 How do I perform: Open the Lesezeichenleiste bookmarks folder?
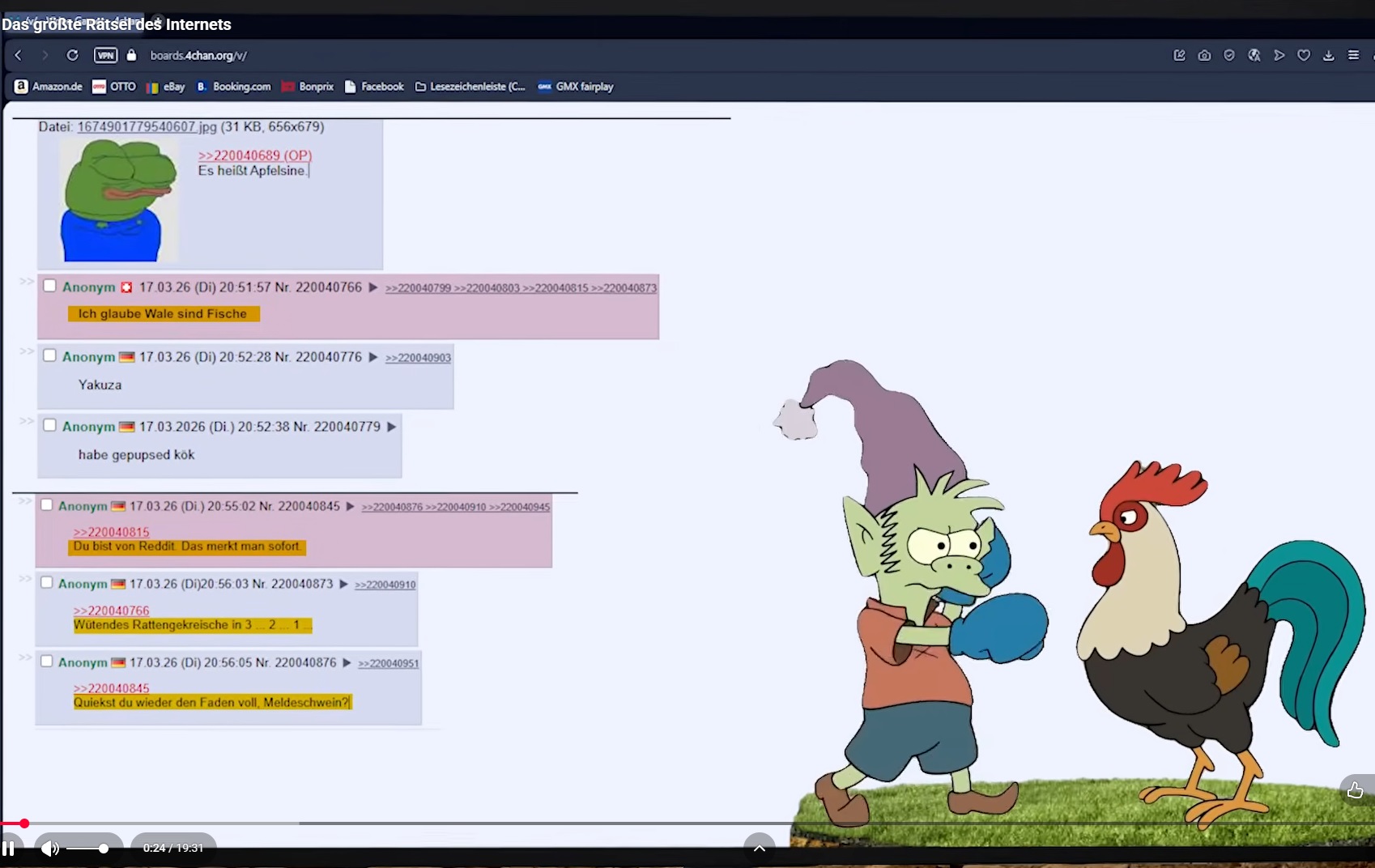(470, 87)
